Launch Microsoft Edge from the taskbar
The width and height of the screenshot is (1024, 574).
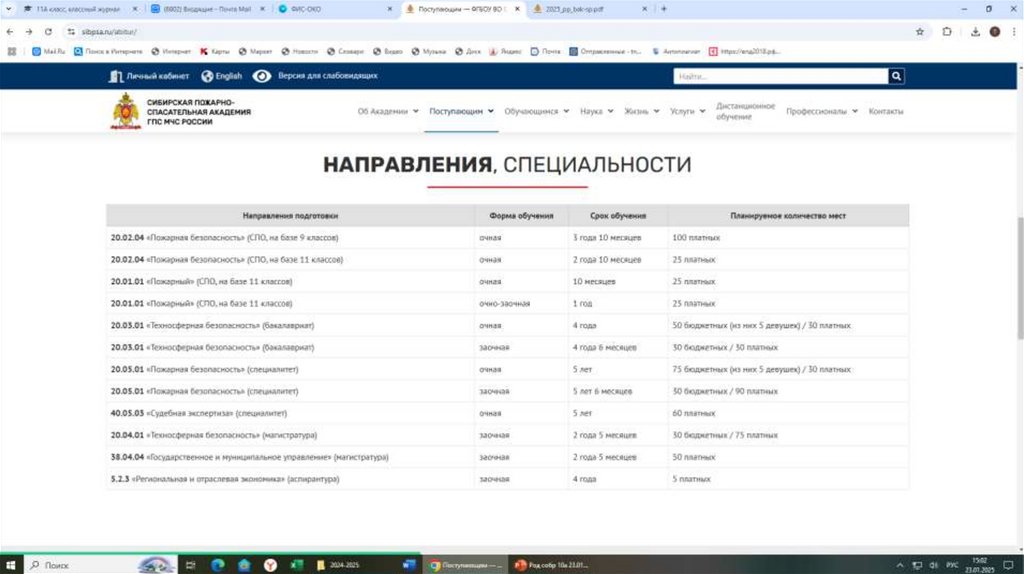point(217,565)
